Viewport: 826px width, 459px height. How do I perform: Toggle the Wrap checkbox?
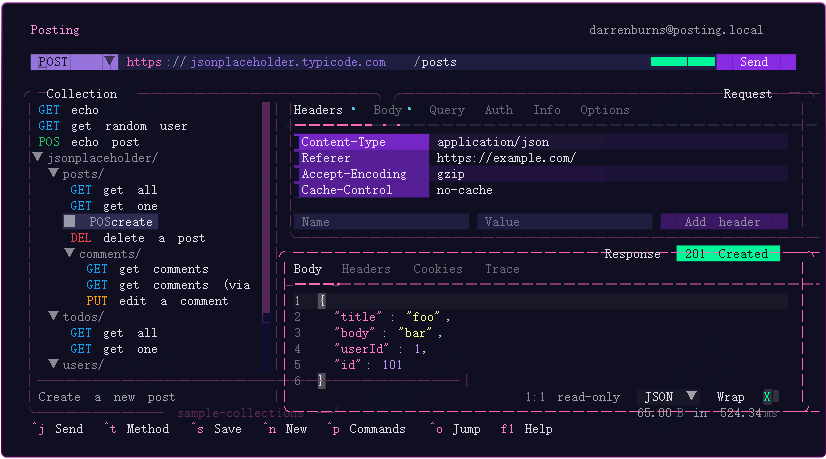[767, 397]
